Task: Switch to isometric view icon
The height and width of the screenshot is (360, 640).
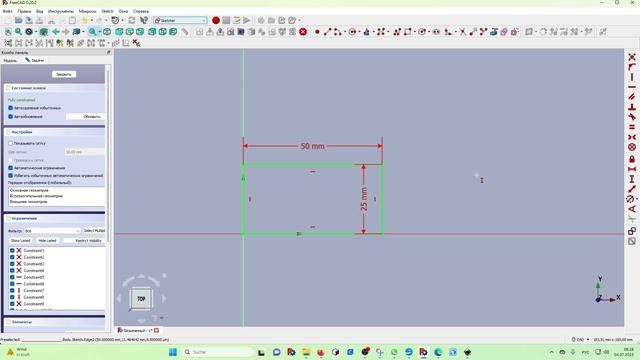Action: click(x=107, y=32)
